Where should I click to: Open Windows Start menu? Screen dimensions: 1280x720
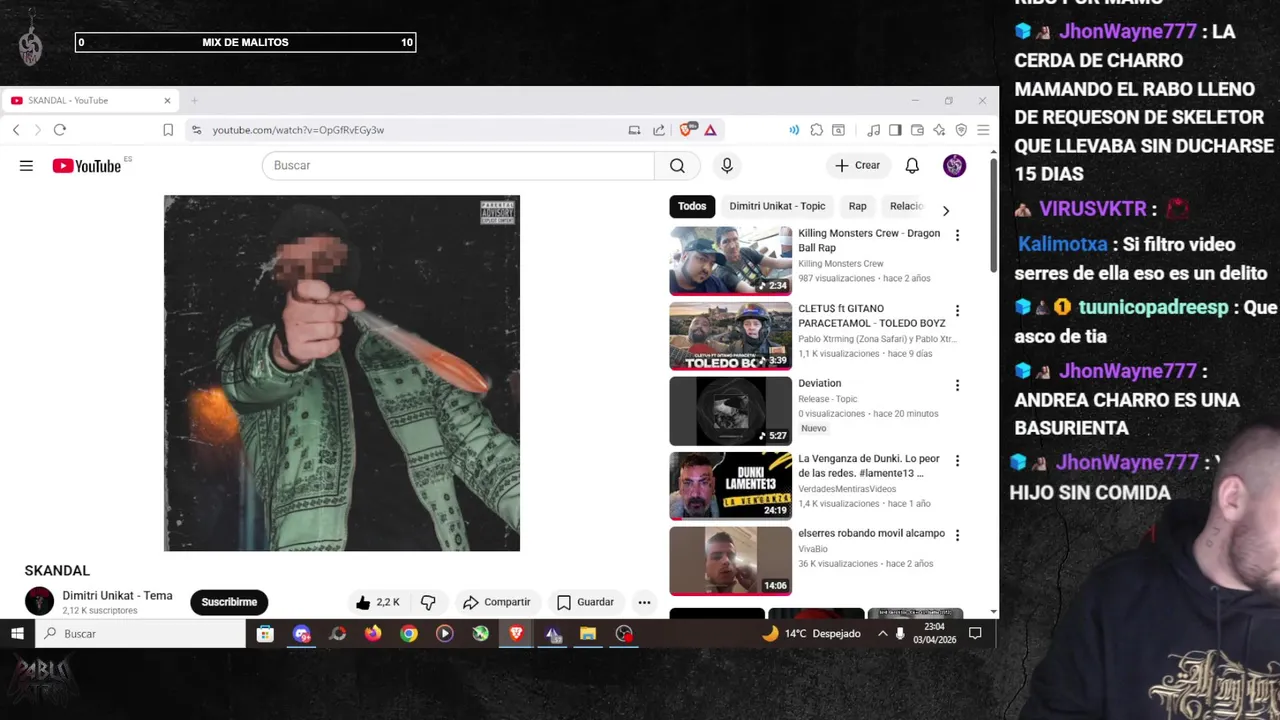17,633
